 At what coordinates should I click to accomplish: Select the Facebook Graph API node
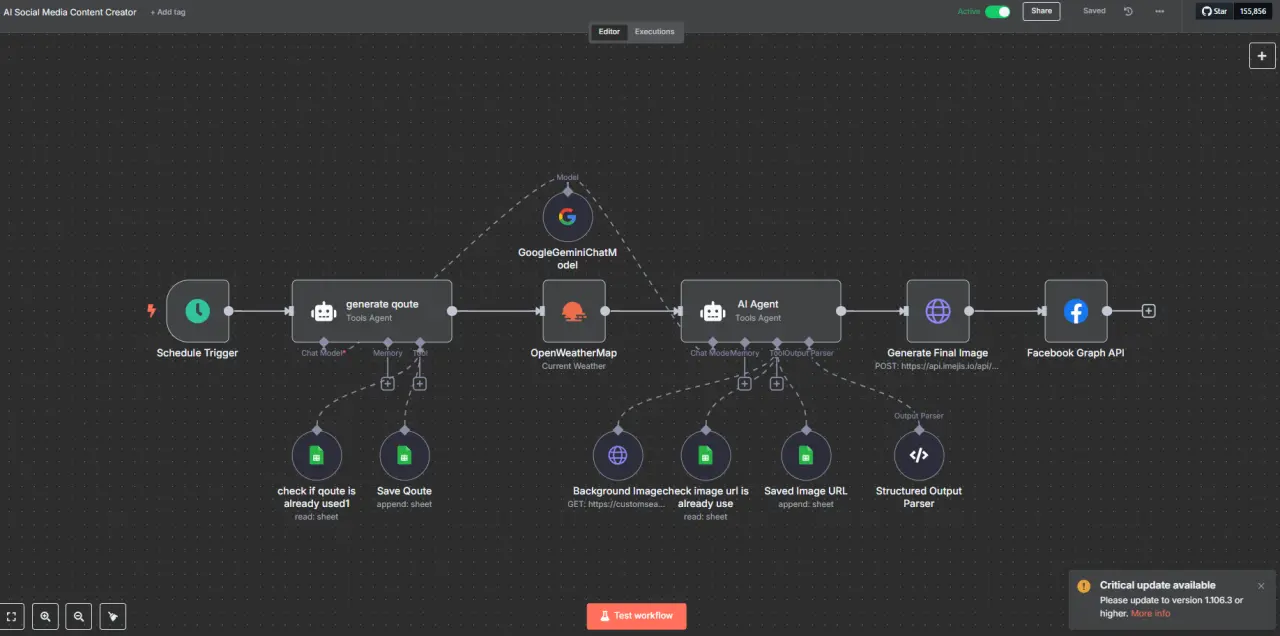pos(1076,311)
